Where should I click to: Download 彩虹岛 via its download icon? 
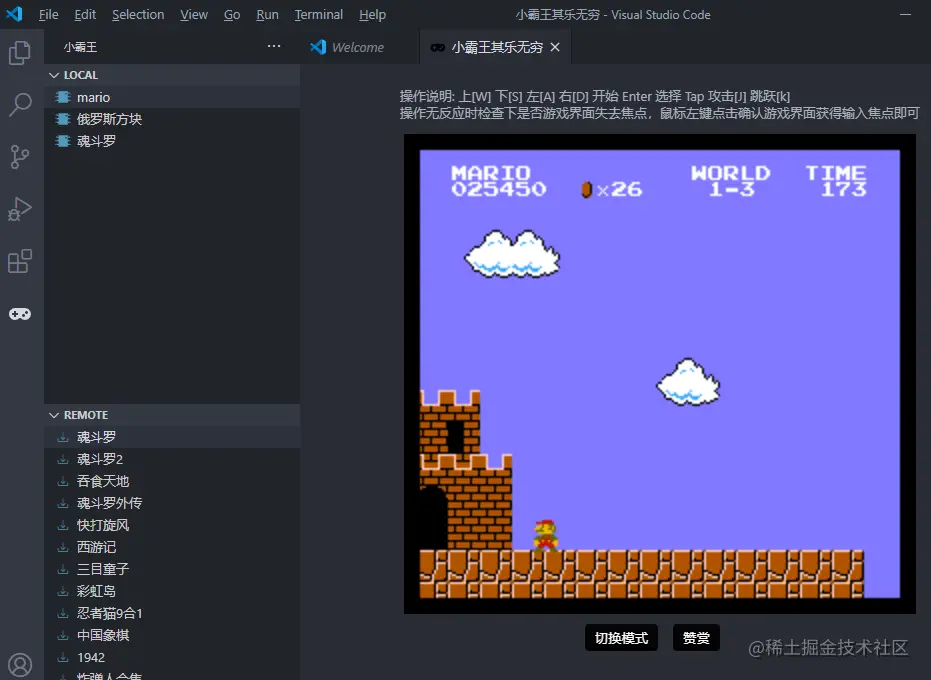tap(62, 591)
